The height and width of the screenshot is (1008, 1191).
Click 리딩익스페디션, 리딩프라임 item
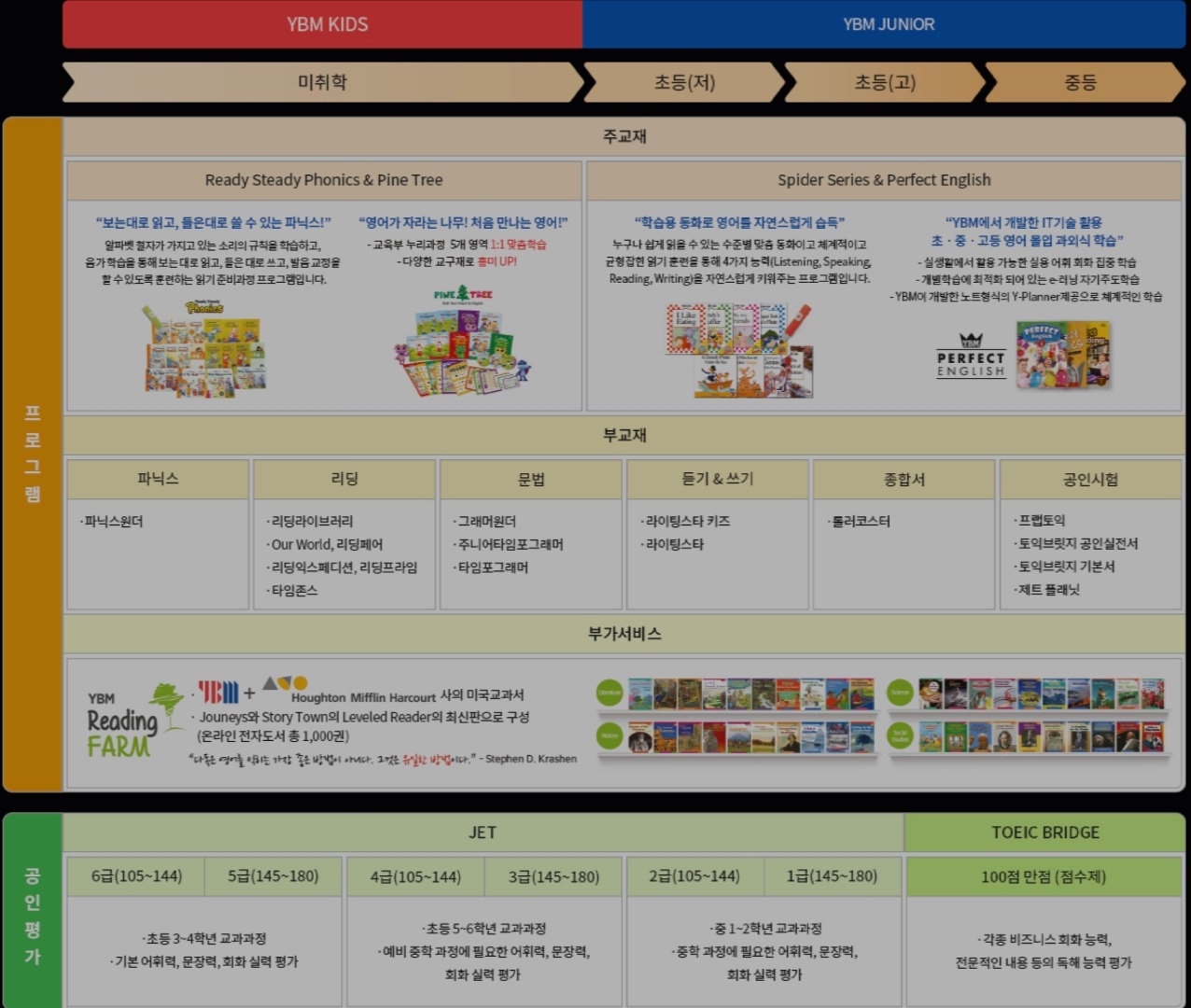coord(343,567)
